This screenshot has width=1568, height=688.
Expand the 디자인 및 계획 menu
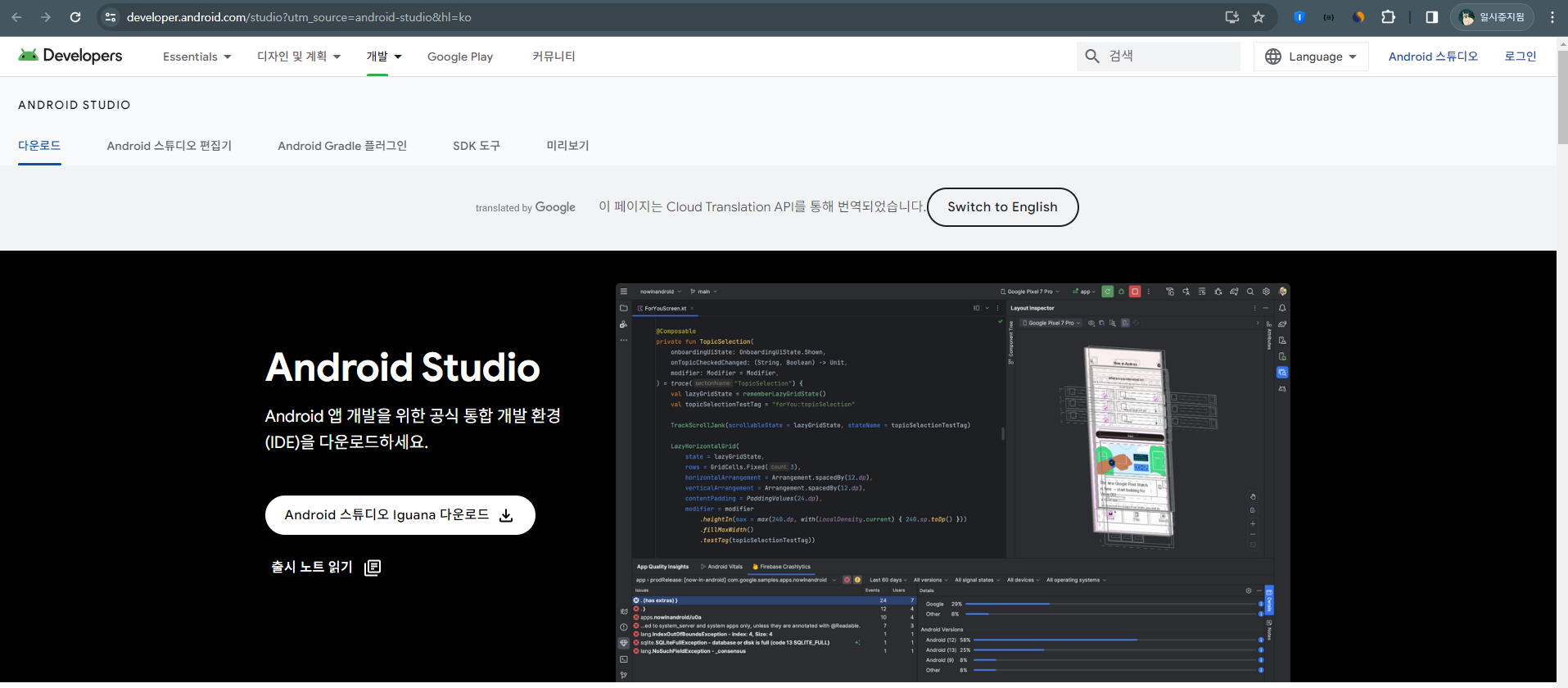(299, 57)
